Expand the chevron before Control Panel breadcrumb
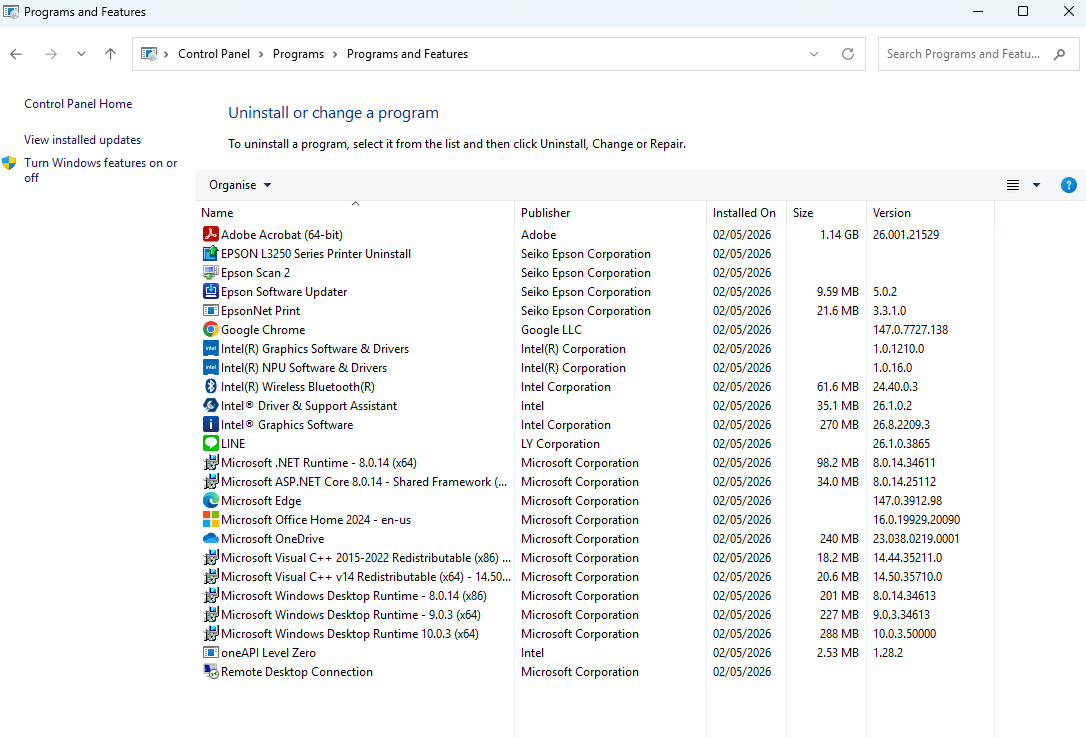The width and height of the screenshot is (1086, 738). pyautogui.click(x=166, y=54)
